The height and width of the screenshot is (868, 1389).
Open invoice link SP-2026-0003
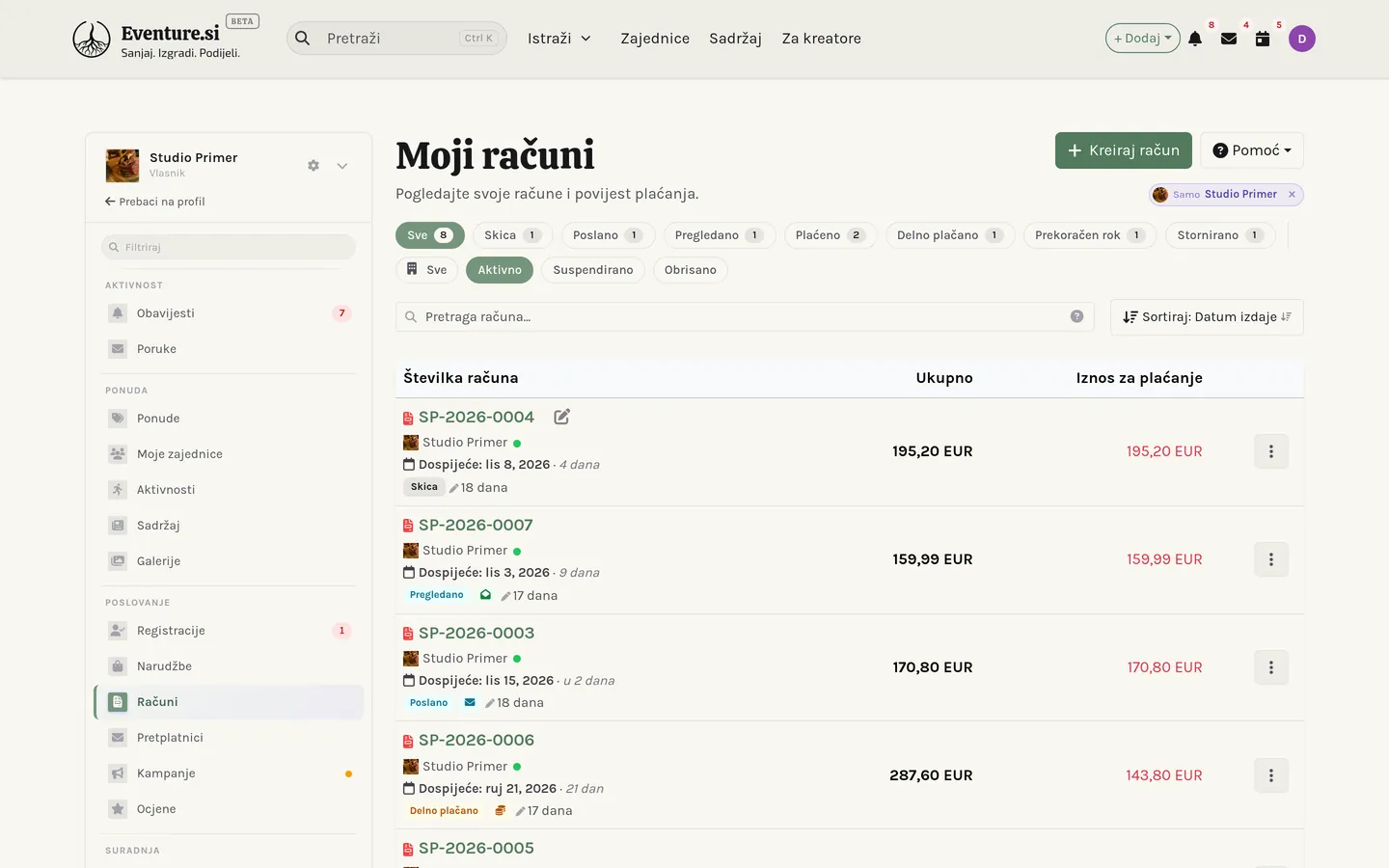(477, 633)
